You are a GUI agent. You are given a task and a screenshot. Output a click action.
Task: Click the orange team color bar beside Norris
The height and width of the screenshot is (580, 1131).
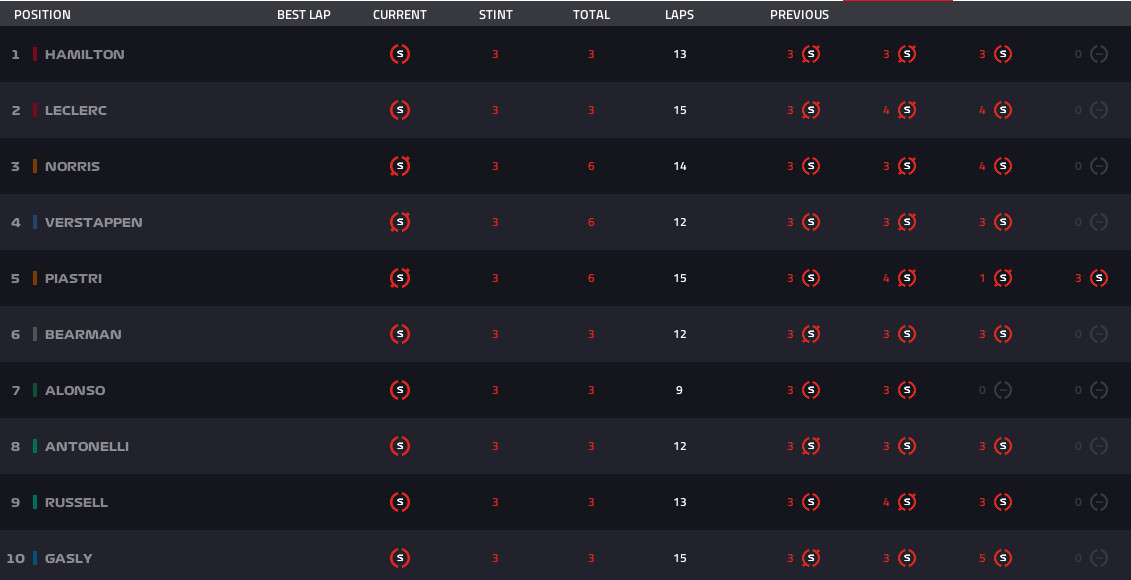click(35, 166)
